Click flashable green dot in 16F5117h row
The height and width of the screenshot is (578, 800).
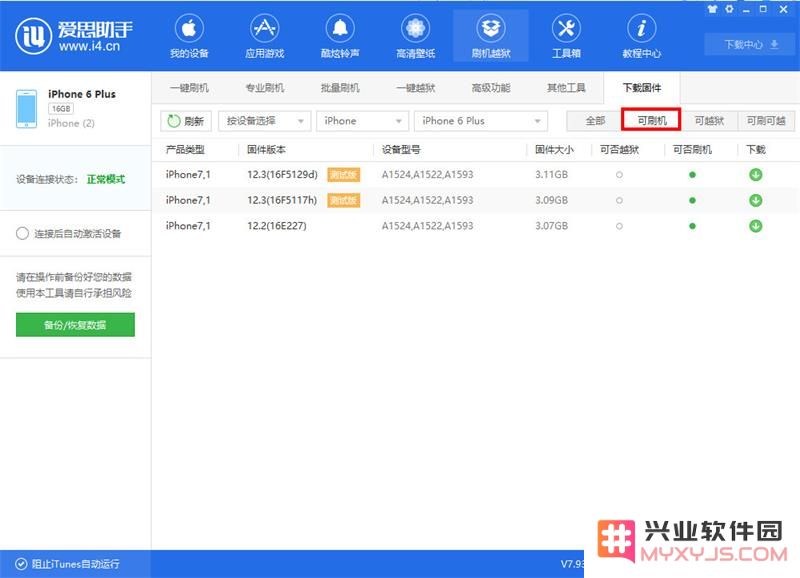click(692, 200)
